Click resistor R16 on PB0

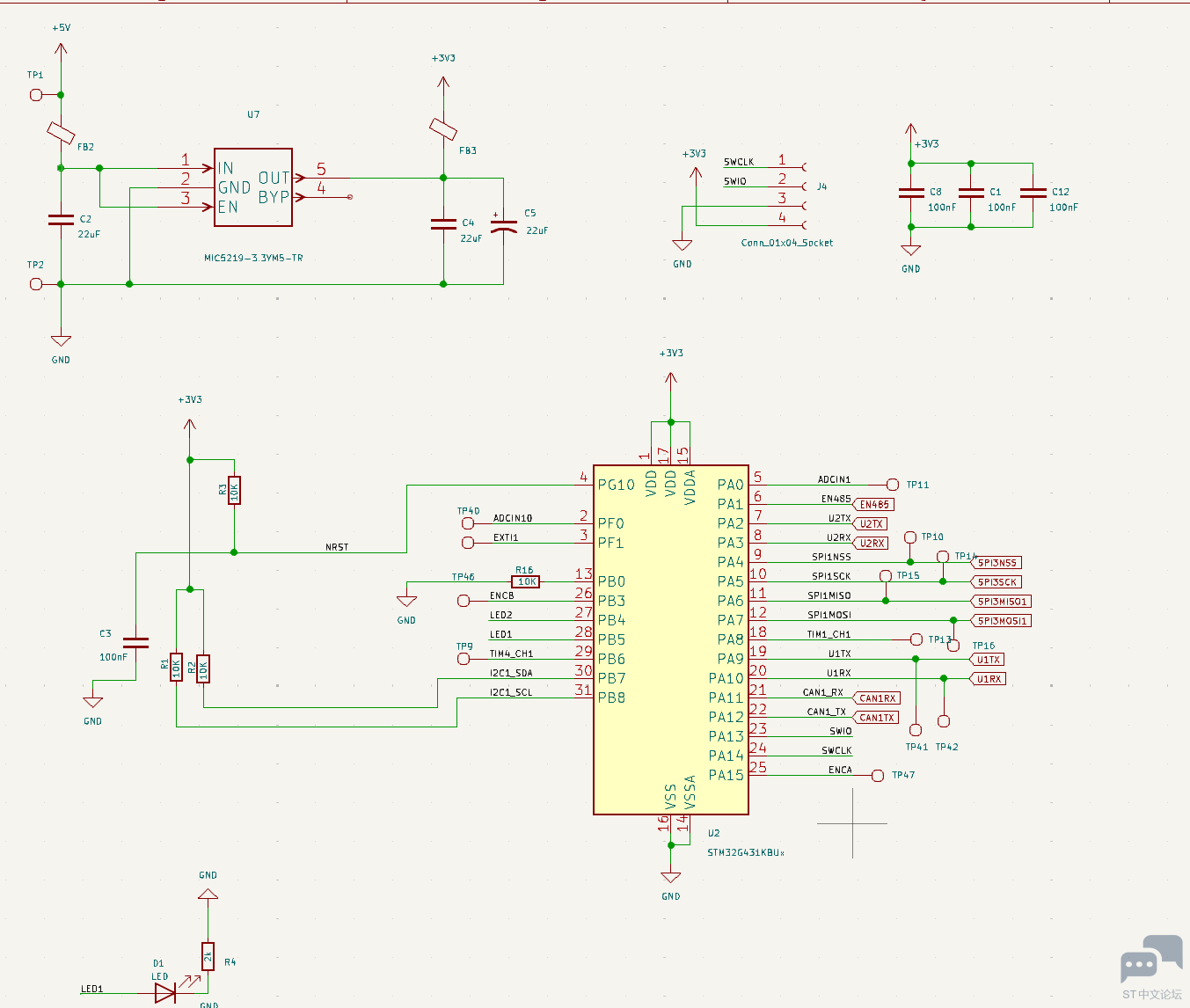(x=526, y=581)
